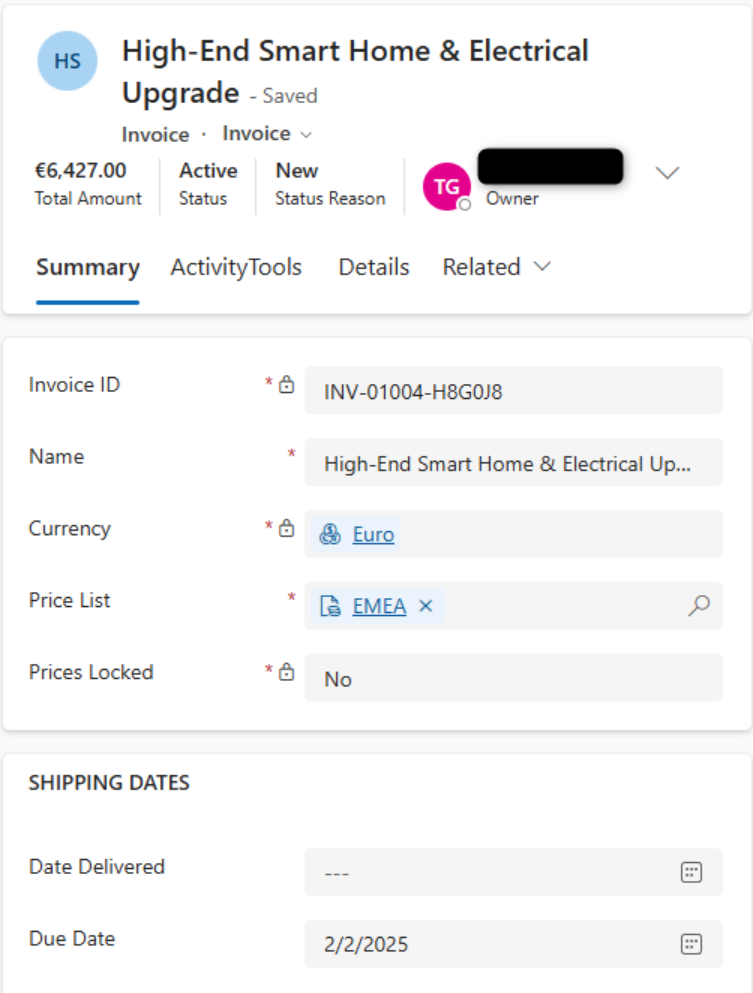Click the lock icon beside Prices Locked
The image size is (753, 993).
click(287, 672)
